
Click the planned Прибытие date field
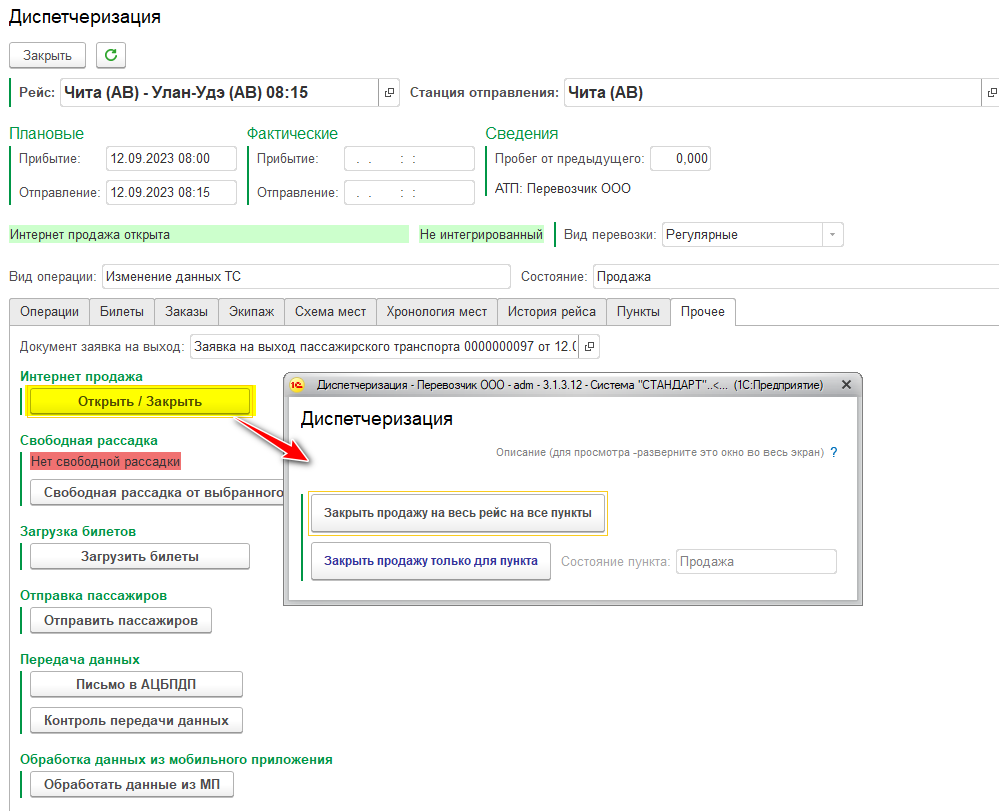pyautogui.click(x=171, y=159)
